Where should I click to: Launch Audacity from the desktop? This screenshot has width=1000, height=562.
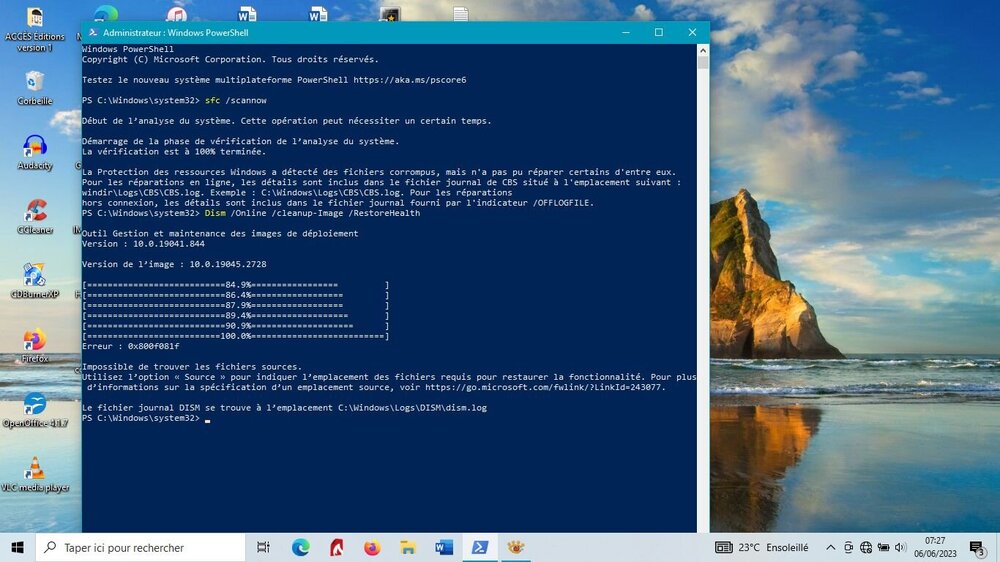tap(34, 147)
